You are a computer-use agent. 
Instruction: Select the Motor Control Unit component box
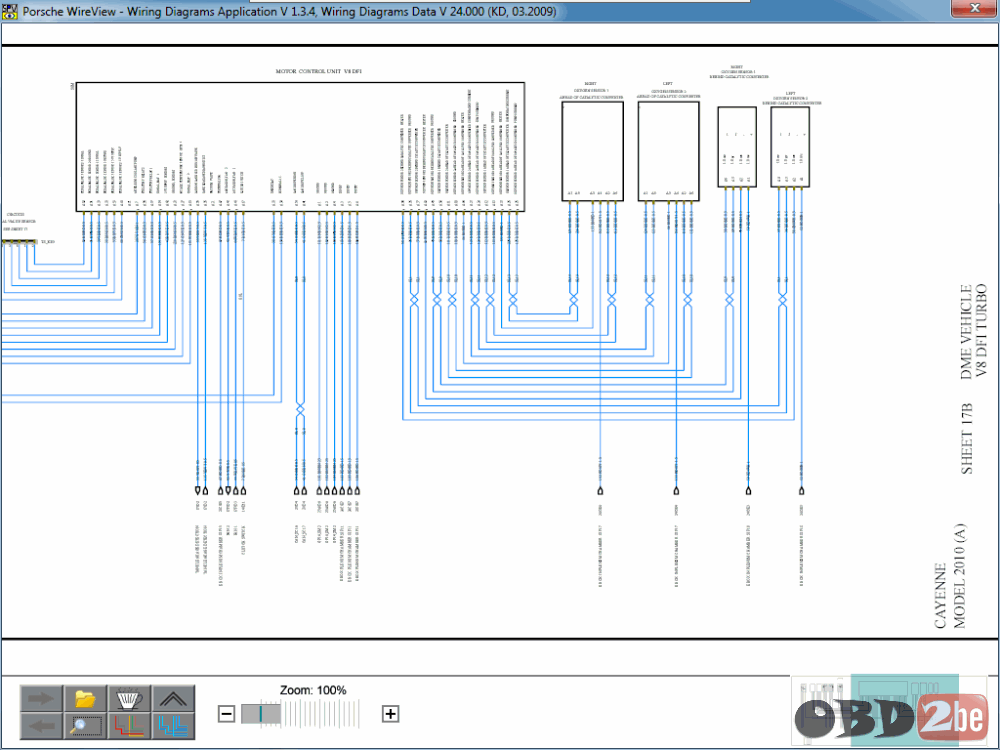[x=300, y=147]
